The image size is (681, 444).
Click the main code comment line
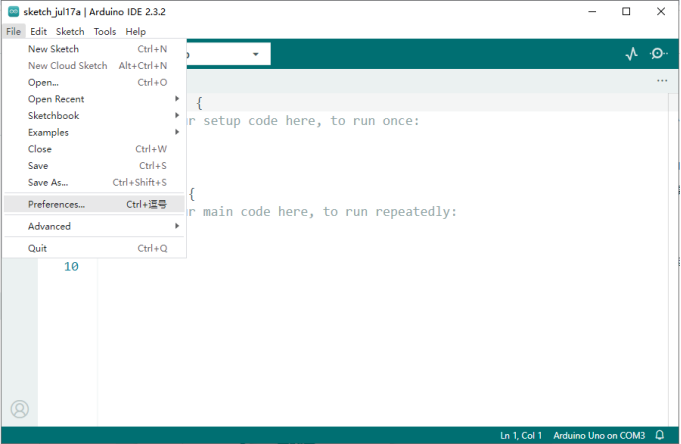322,212
